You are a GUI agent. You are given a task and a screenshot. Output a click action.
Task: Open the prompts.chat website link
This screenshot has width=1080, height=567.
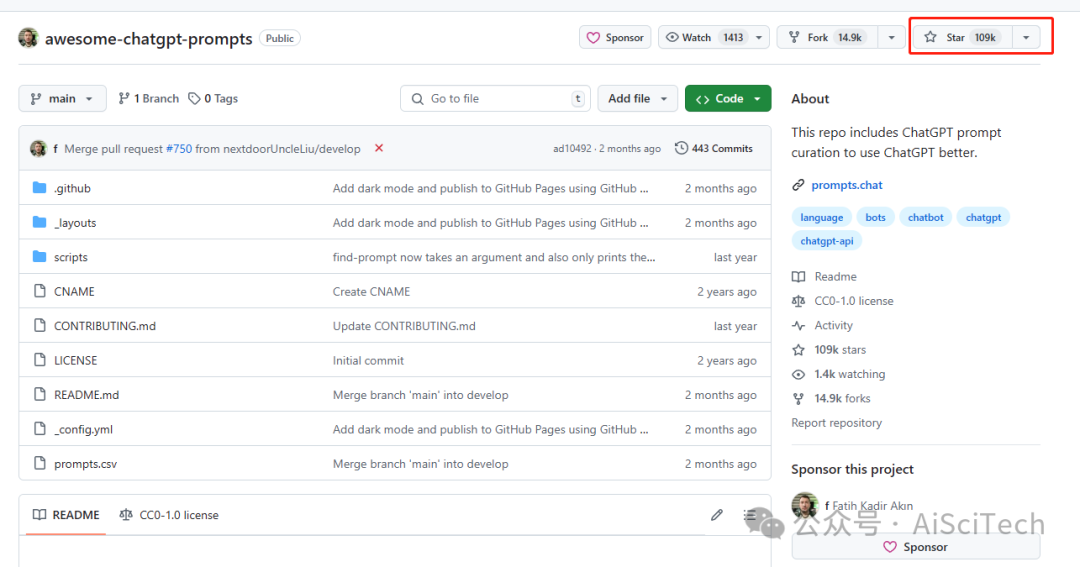click(x=846, y=185)
